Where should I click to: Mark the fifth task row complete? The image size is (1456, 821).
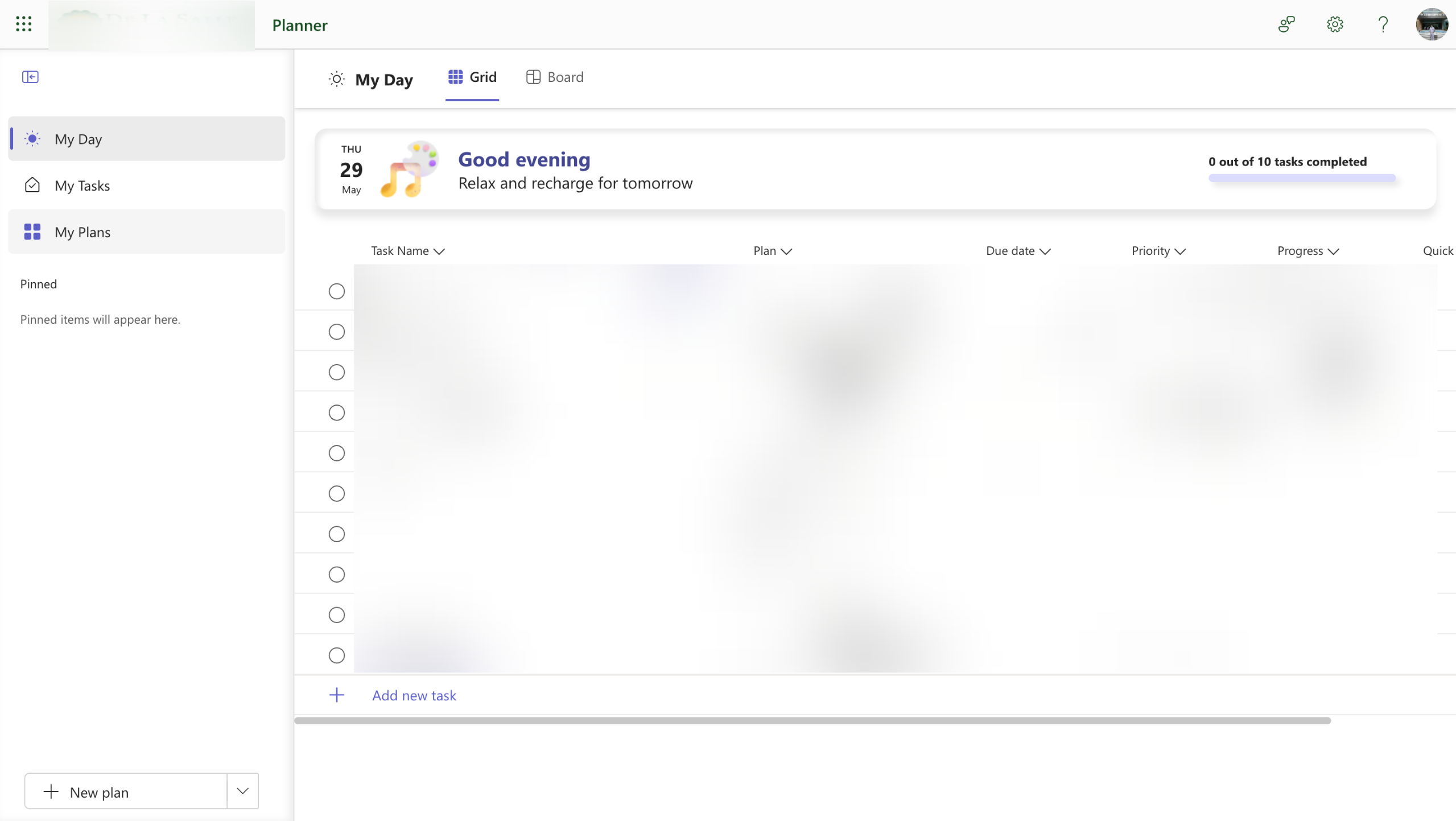click(x=337, y=453)
